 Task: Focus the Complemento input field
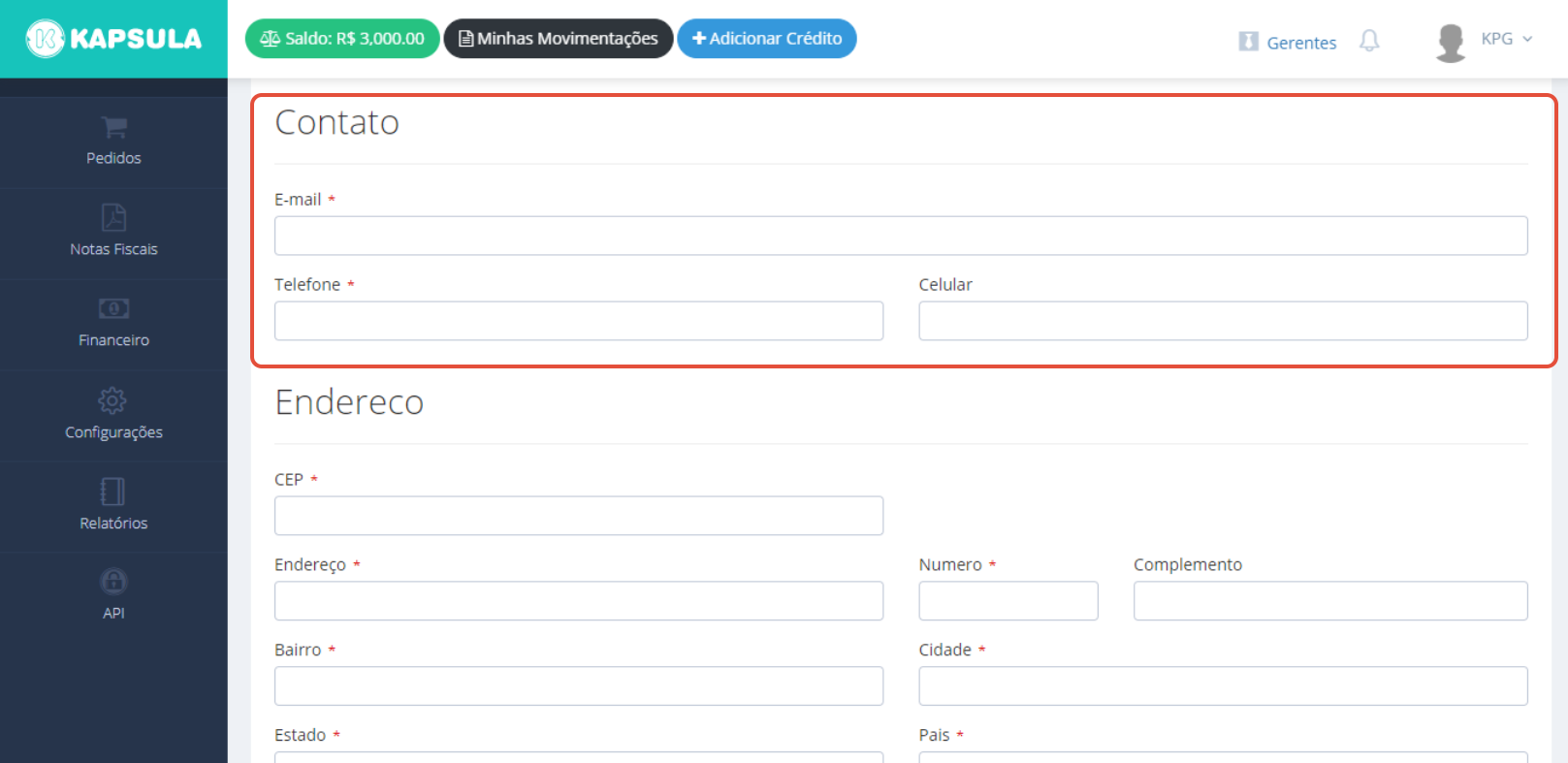tap(1330, 601)
